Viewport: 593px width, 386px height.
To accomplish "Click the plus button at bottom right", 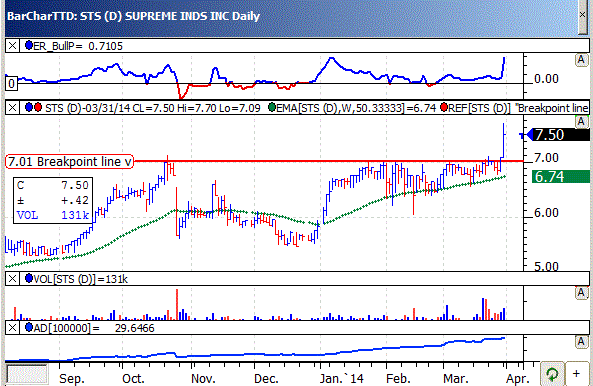I will coord(576,374).
